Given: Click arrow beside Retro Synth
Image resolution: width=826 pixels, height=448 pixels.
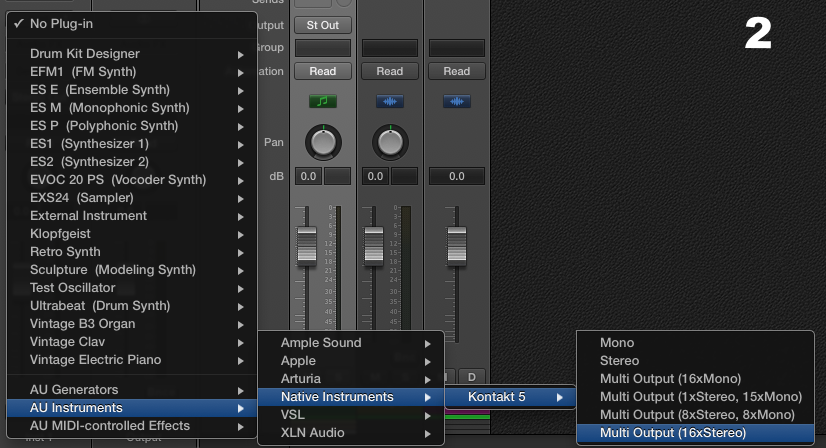Looking at the screenshot, I should tap(240, 252).
